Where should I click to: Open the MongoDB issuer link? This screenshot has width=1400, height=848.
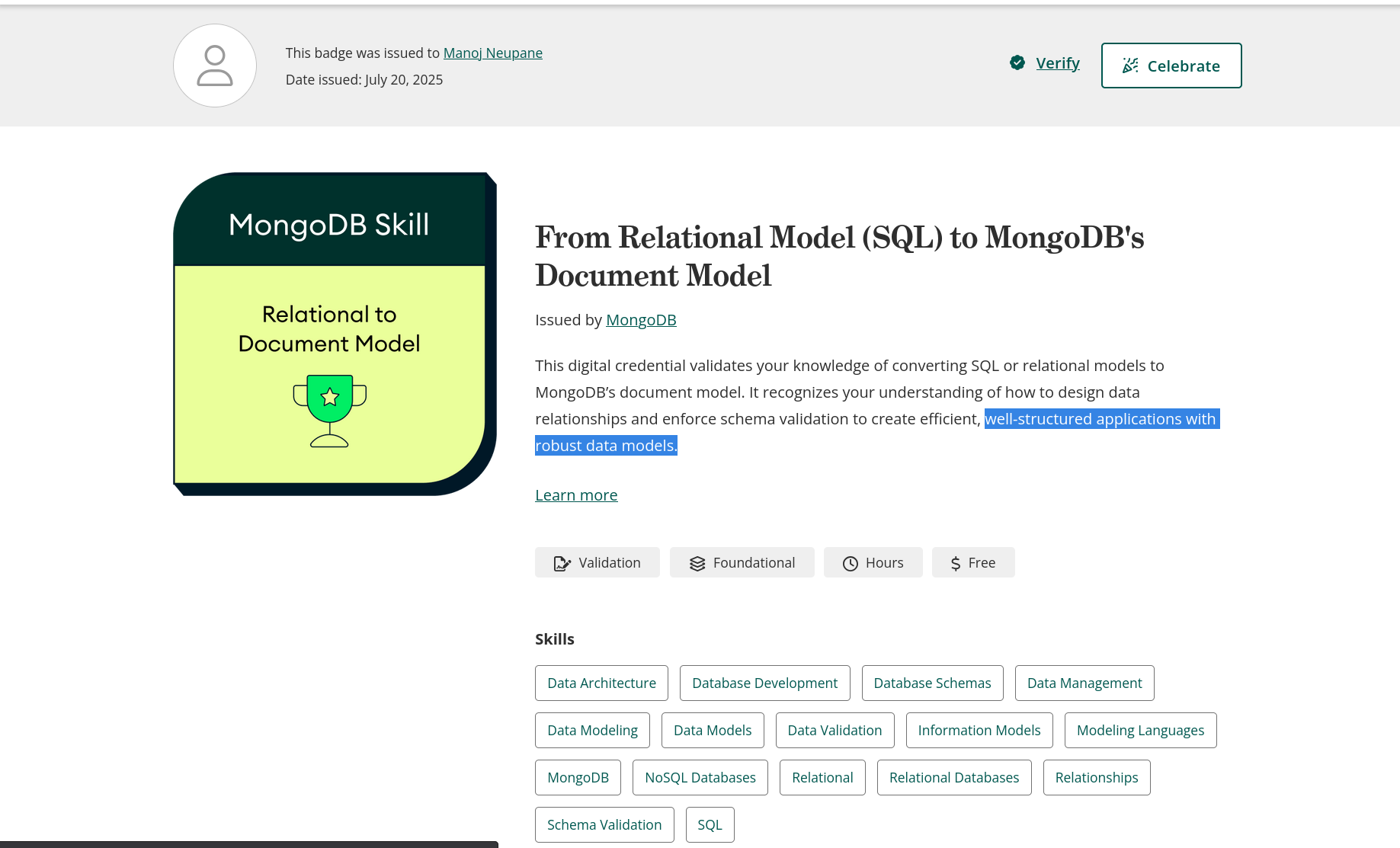641,320
